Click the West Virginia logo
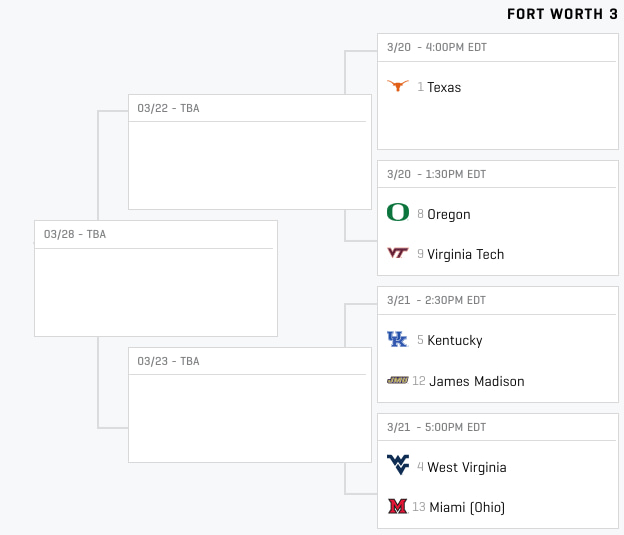The image size is (624, 535). pyautogui.click(x=398, y=467)
